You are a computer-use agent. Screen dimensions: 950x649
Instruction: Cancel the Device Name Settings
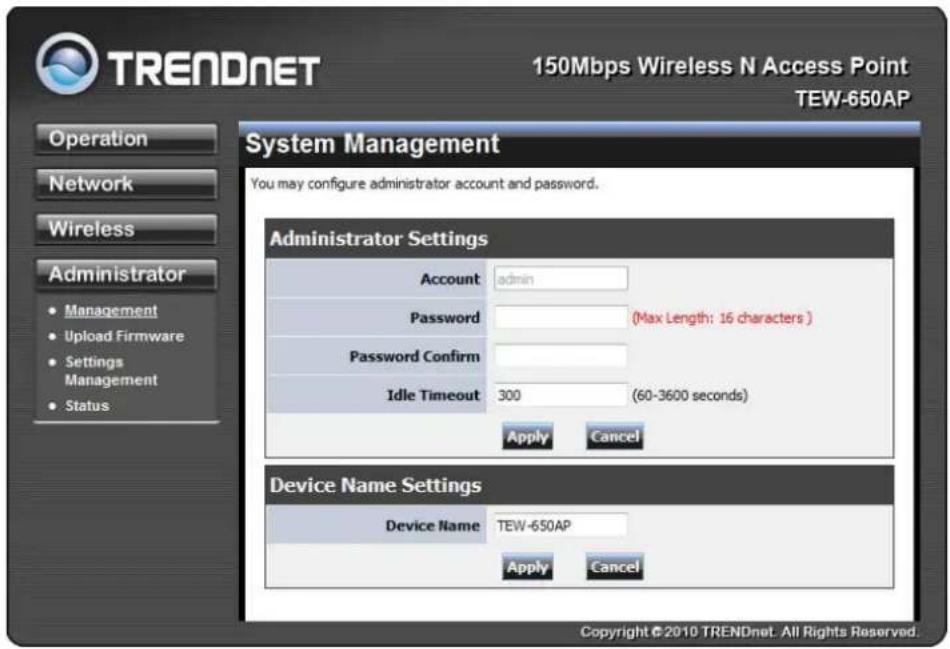click(614, 567)
